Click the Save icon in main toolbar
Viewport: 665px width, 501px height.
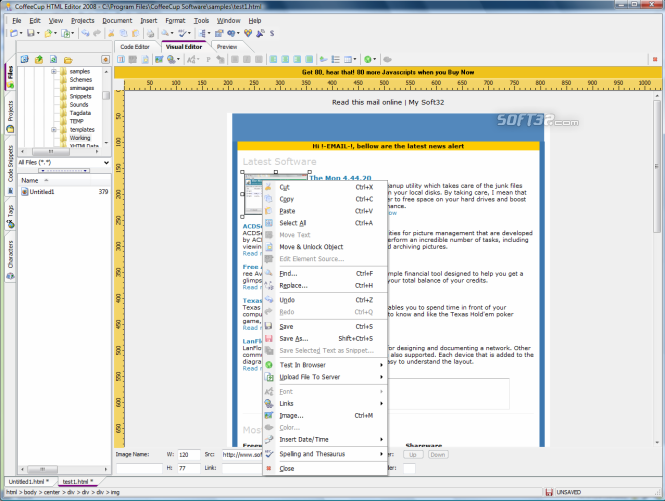pyautogui.click(x=31, y=33)
